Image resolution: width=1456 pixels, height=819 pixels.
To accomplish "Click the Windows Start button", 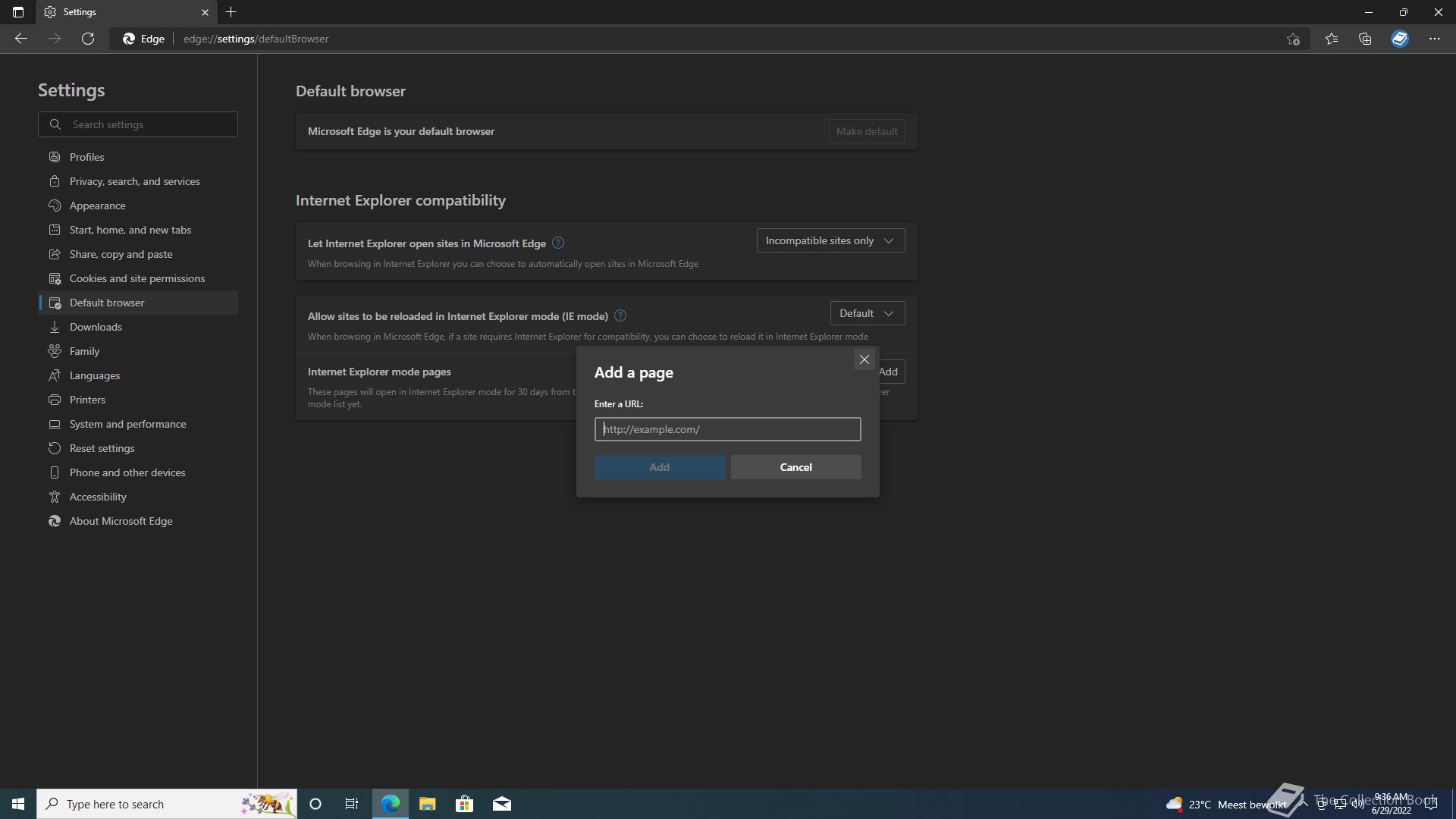I will (18, 804).
